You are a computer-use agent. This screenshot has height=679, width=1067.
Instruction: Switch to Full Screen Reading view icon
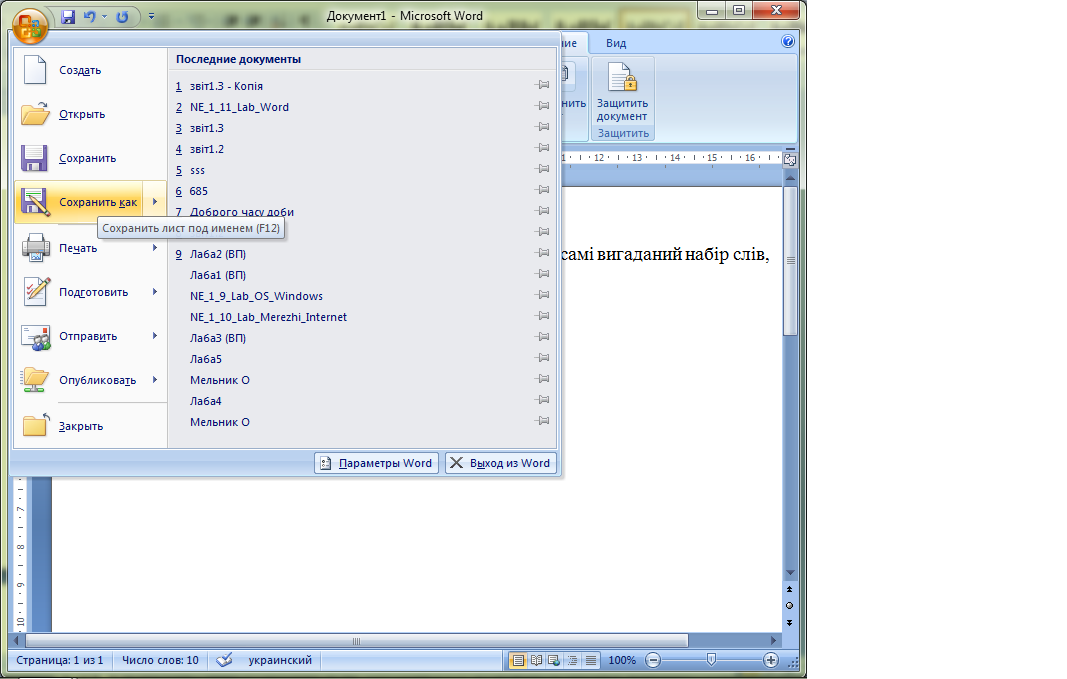536,660
